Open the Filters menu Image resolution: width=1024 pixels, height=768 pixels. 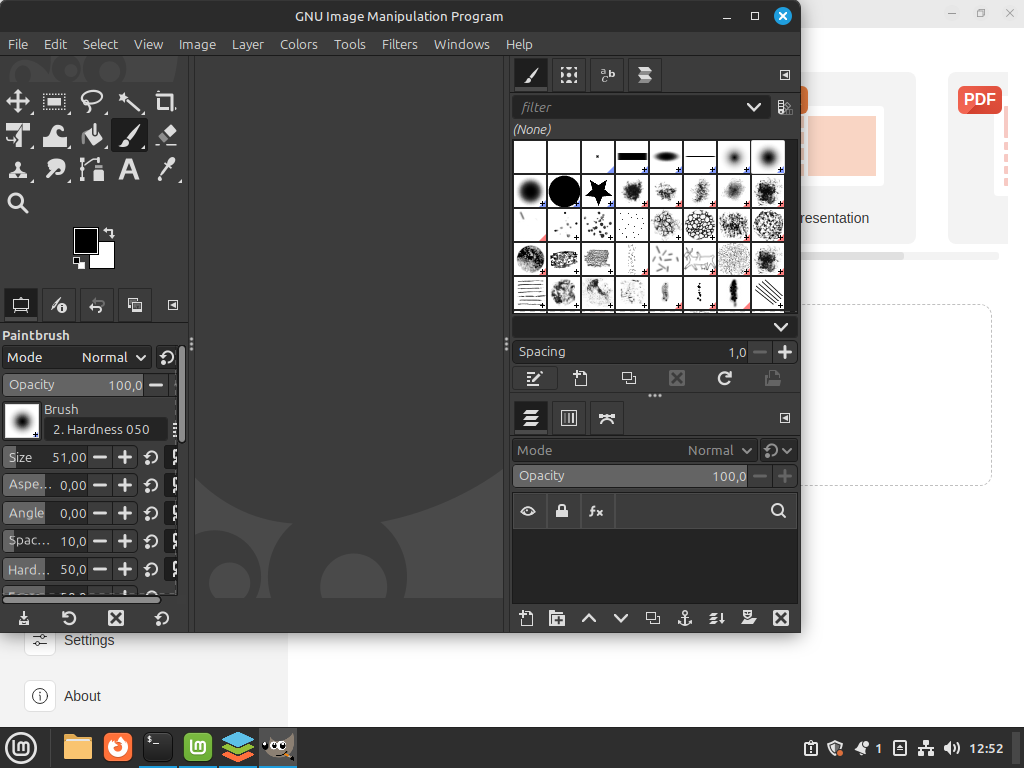pyautogui.click(x=399, y=44)
